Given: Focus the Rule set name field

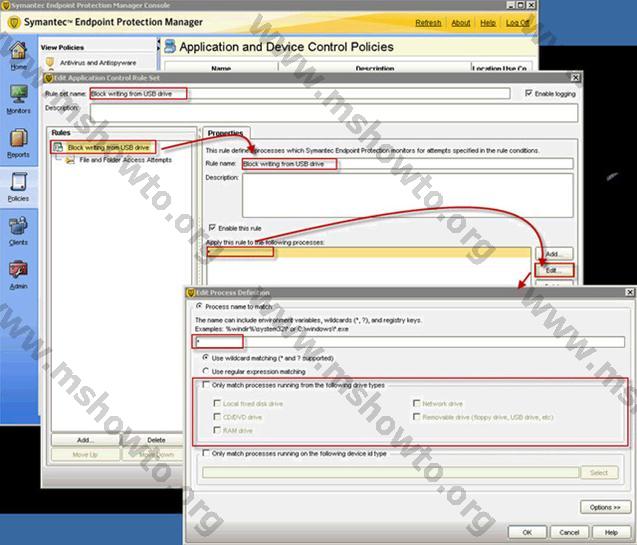Looking at the screenshot, I should (299, 93).
